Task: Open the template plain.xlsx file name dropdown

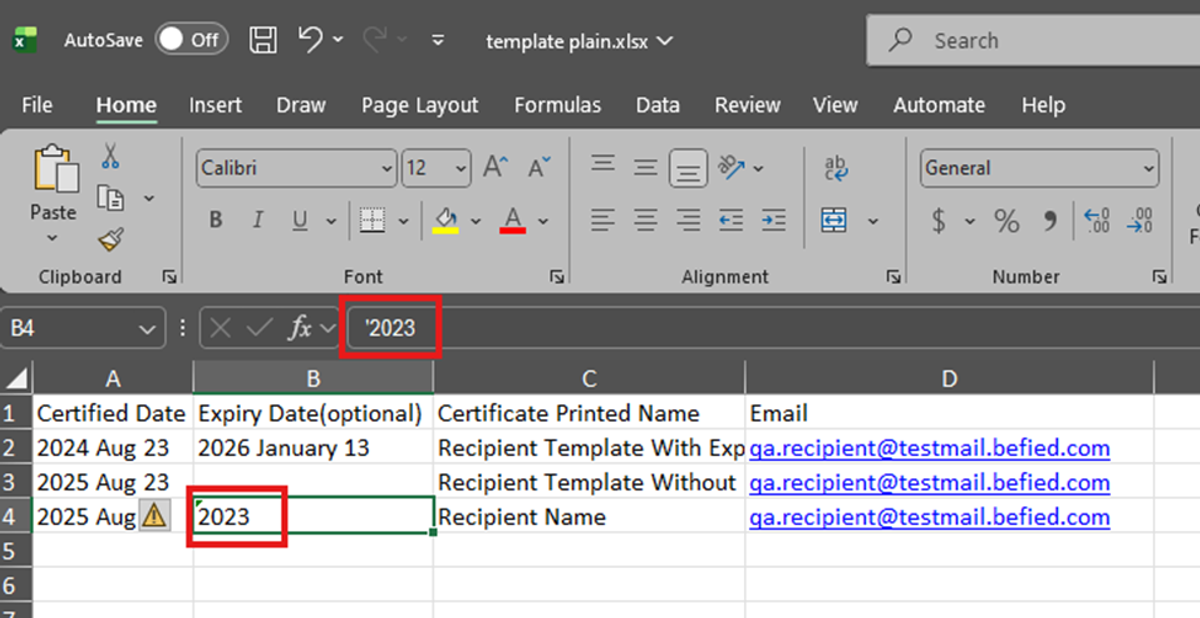Action: tap(579, 41)
